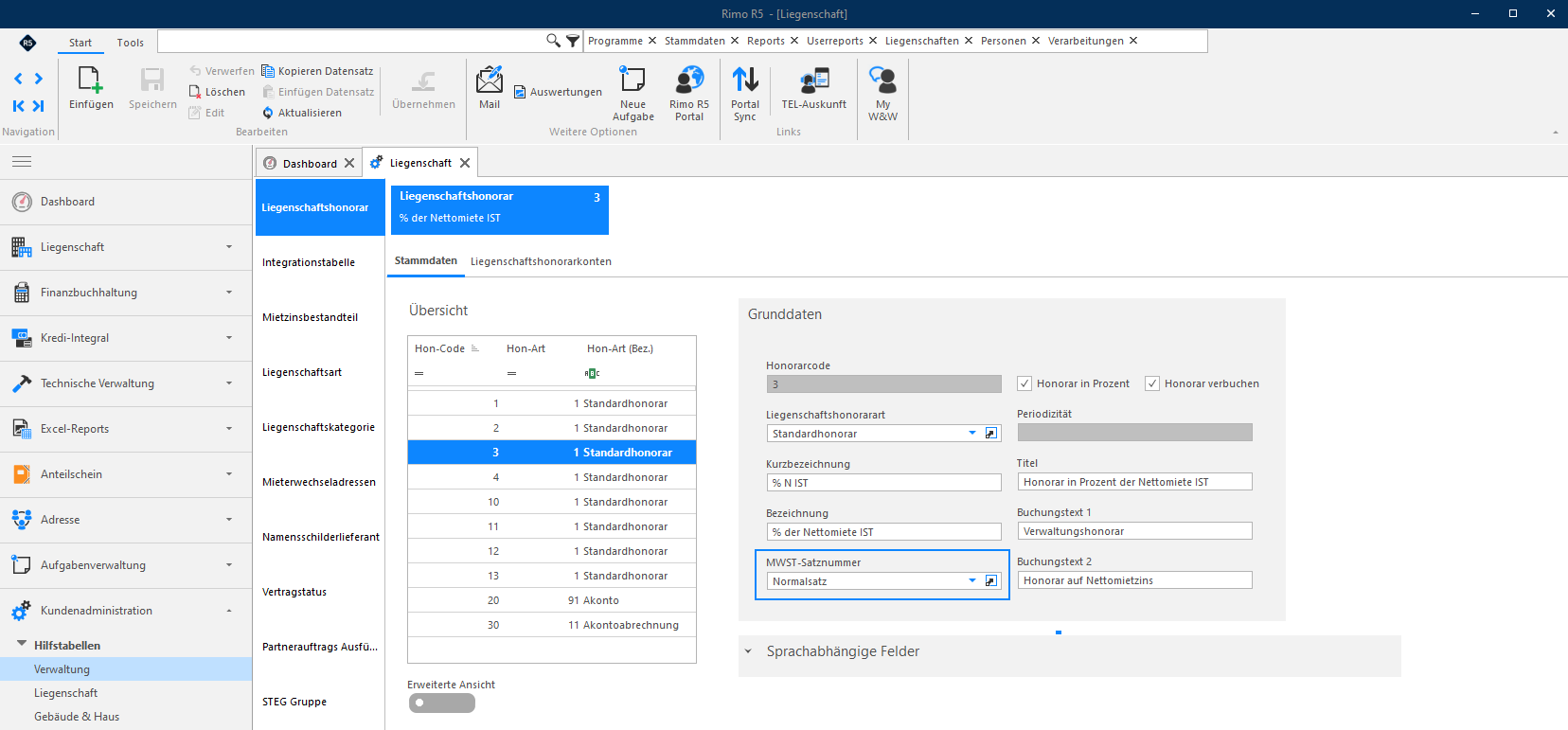Open Dashboard in sidebar
The height and width of the screenshot is (730, 1568).
point(126,202)
